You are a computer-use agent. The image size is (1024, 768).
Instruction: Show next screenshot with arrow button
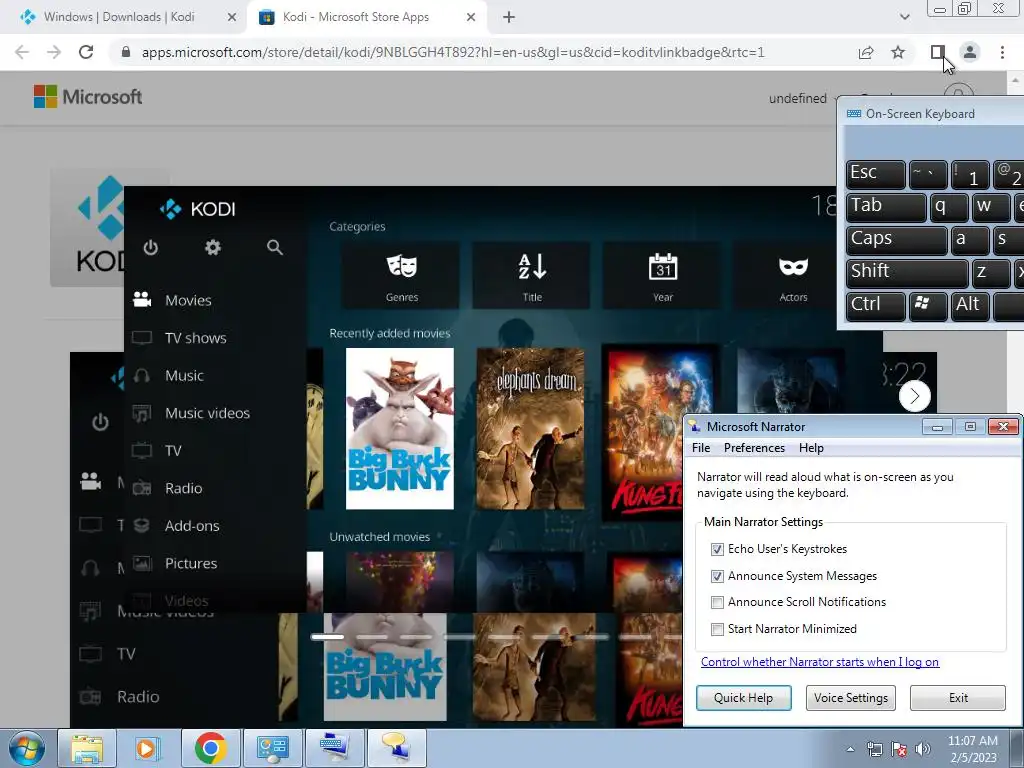tap(914, 396)
